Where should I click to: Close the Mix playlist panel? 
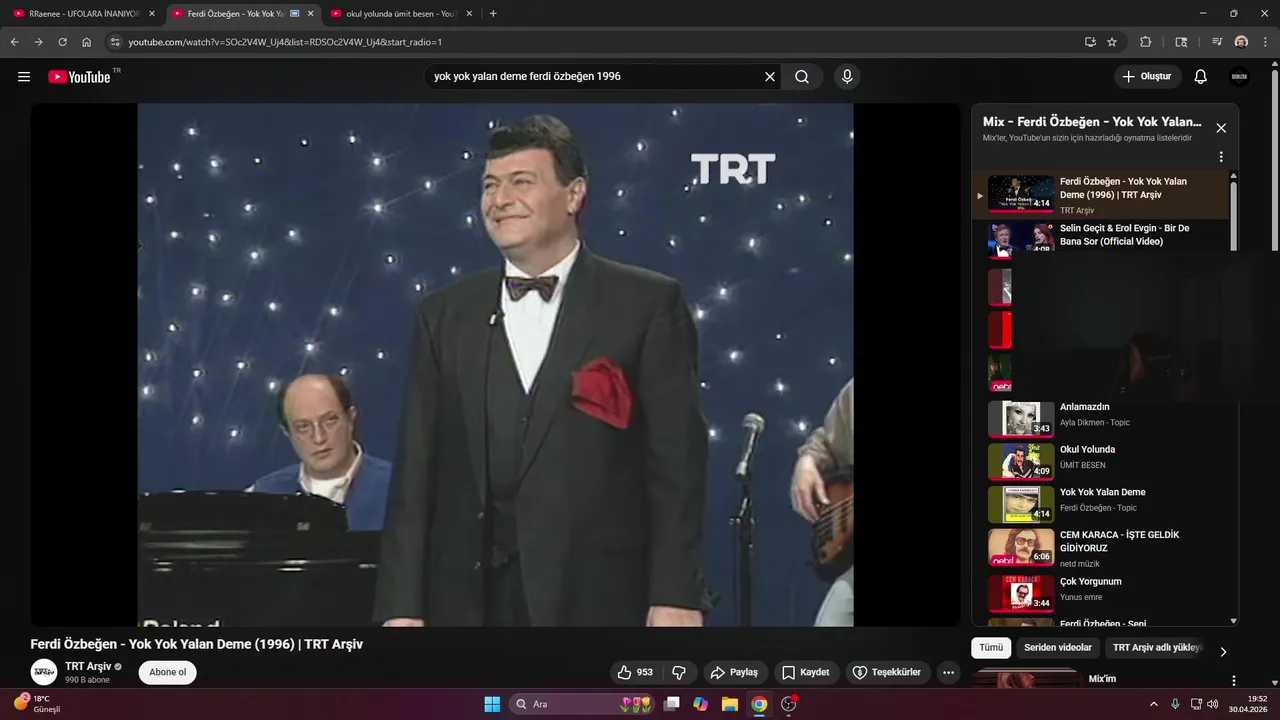tap(1221, 128)
